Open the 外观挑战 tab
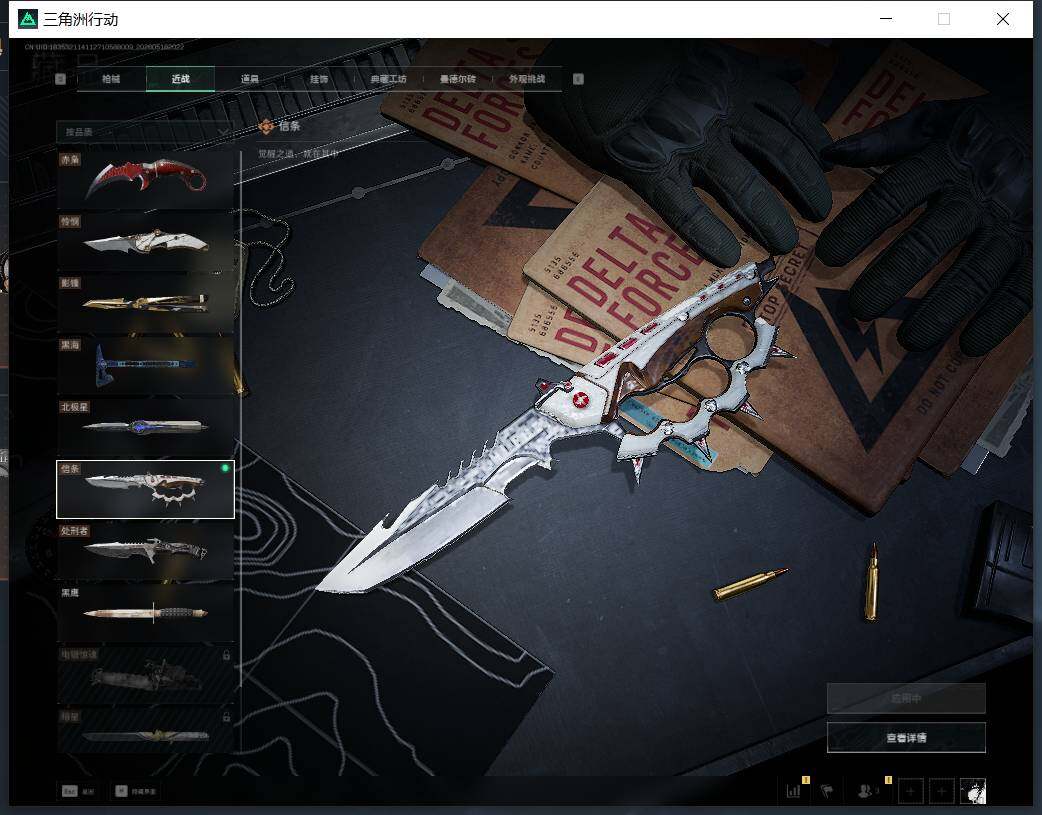This screenshot has height=815, width=1042. click(x=526, y=79)
